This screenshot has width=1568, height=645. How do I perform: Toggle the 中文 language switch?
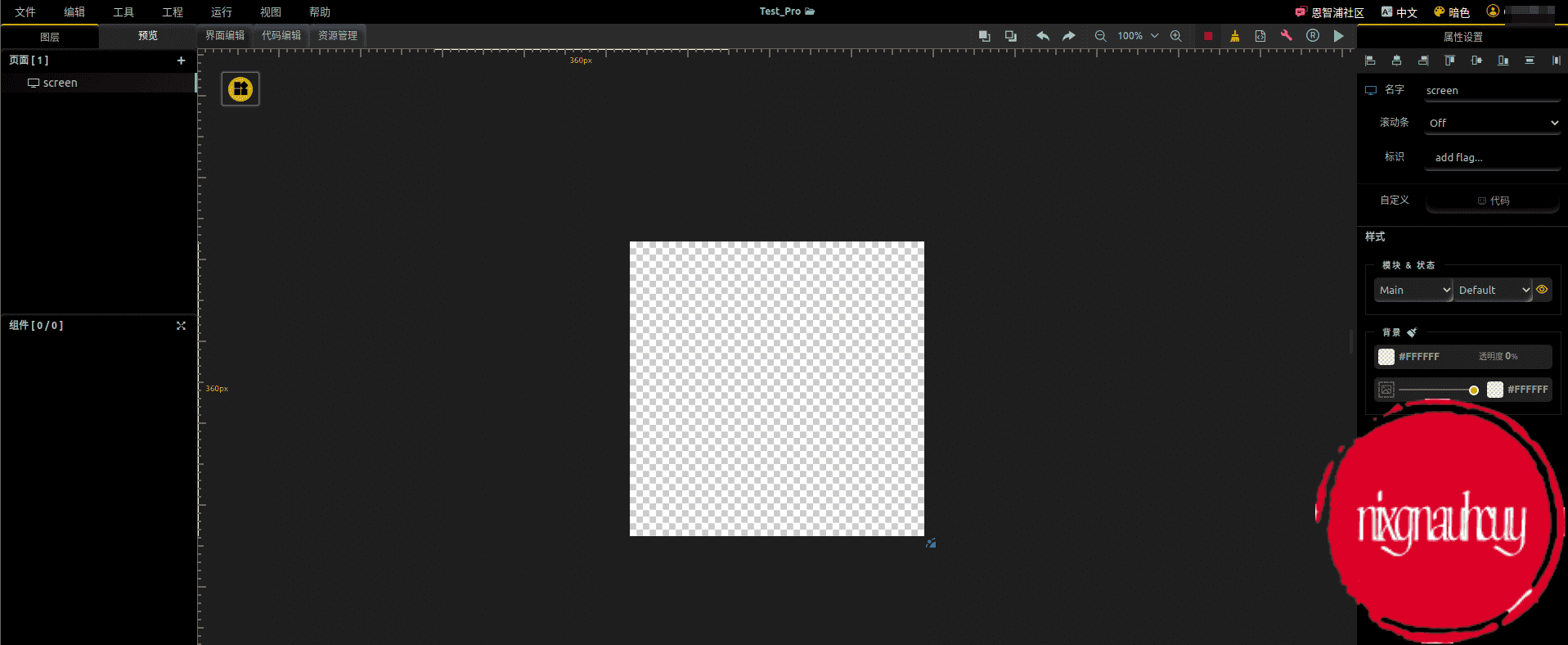click(1399, 12)
